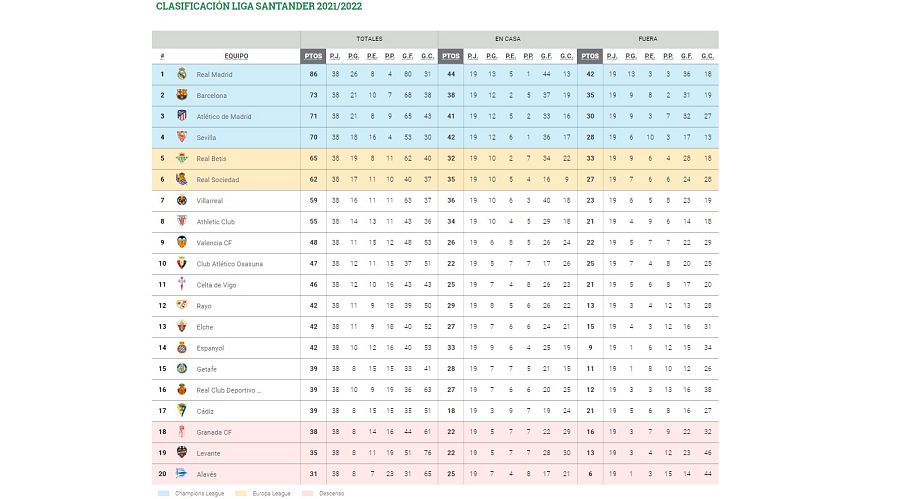This screenshot has height=499, width=900.
Task: Click the Valencia CF team name
Action: [214, 242]
